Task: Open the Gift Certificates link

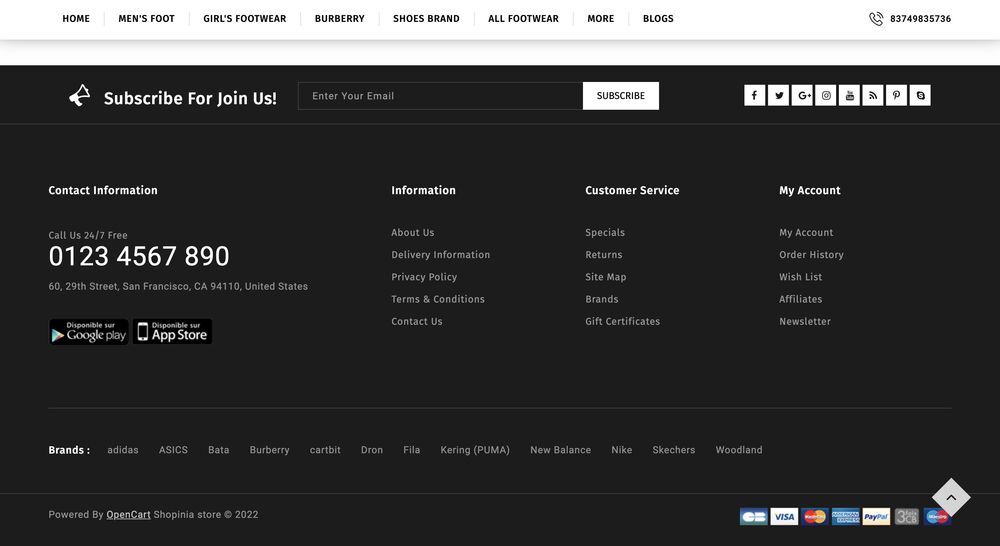Action: (x=622, y=321)
